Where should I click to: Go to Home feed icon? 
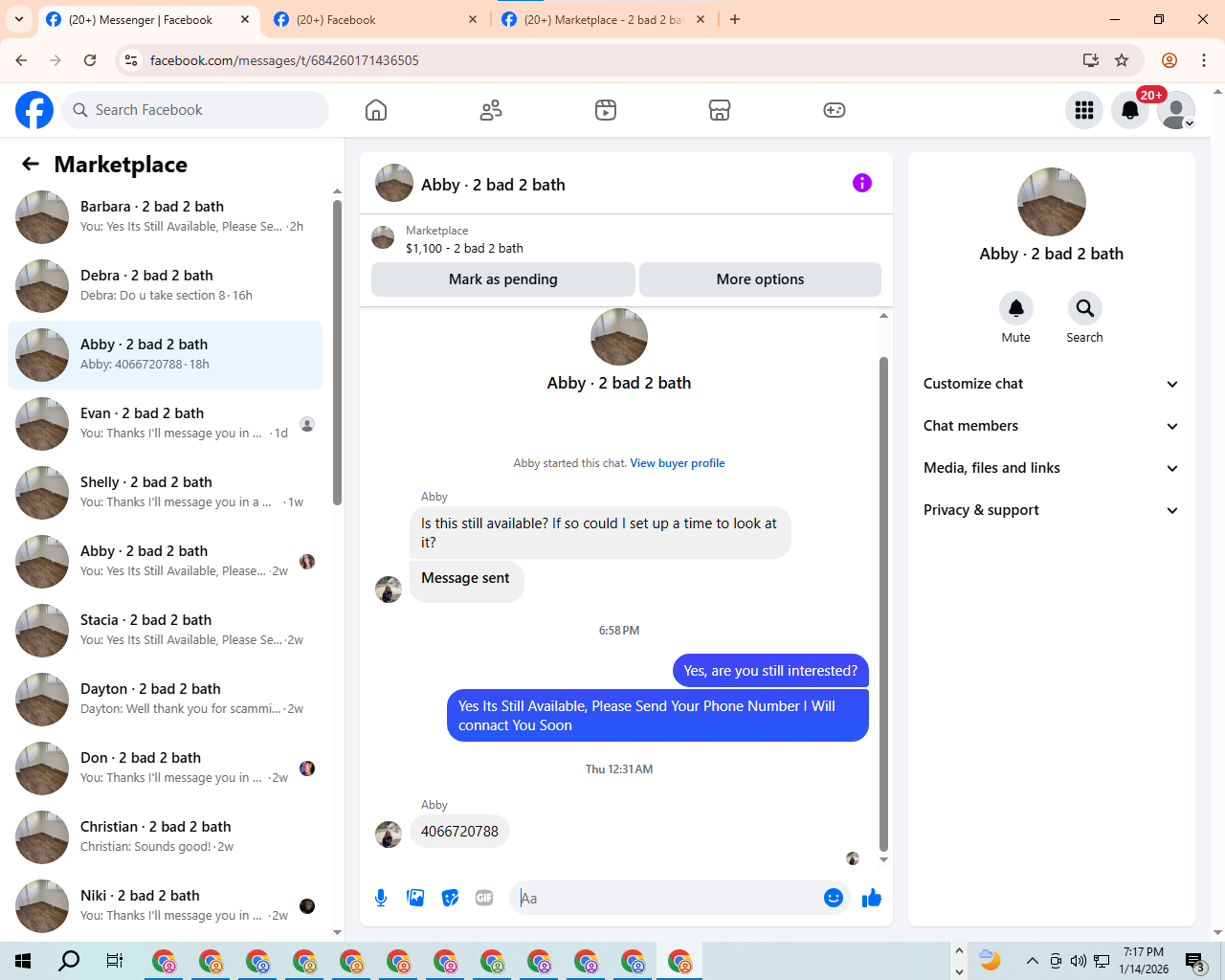(x=376, y=110)
